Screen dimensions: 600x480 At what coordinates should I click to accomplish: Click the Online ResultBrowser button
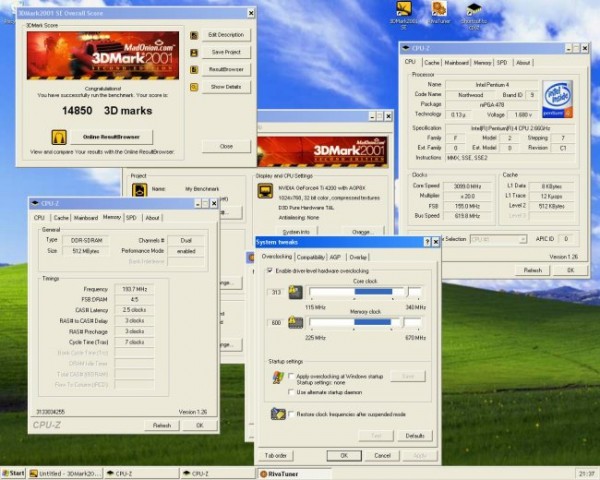click(111, 137)
